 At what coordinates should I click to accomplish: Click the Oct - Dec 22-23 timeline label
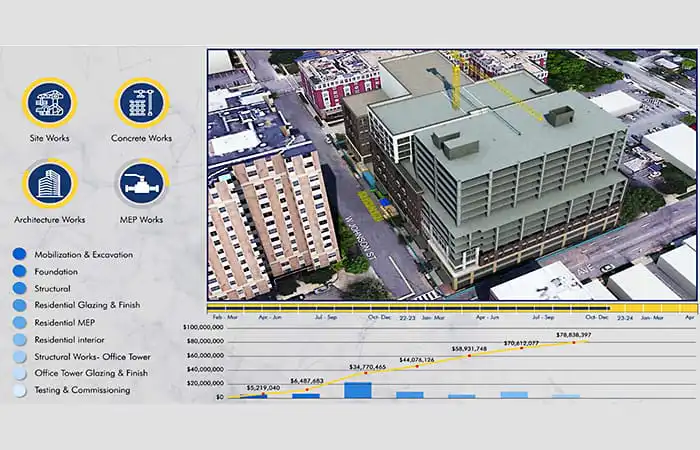392,317
